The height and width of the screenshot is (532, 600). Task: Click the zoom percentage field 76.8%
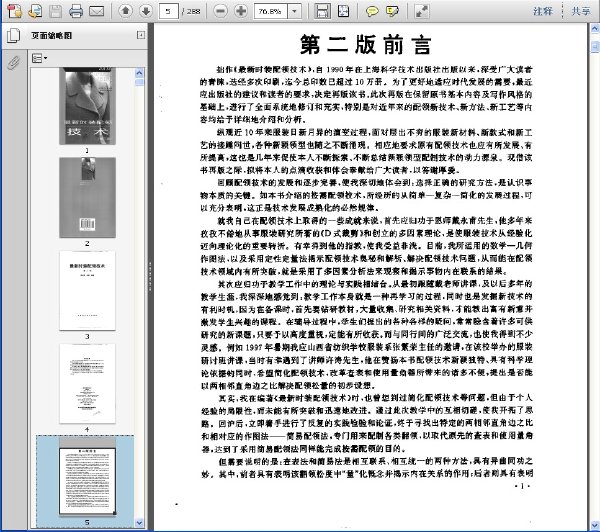pos(271,11)
